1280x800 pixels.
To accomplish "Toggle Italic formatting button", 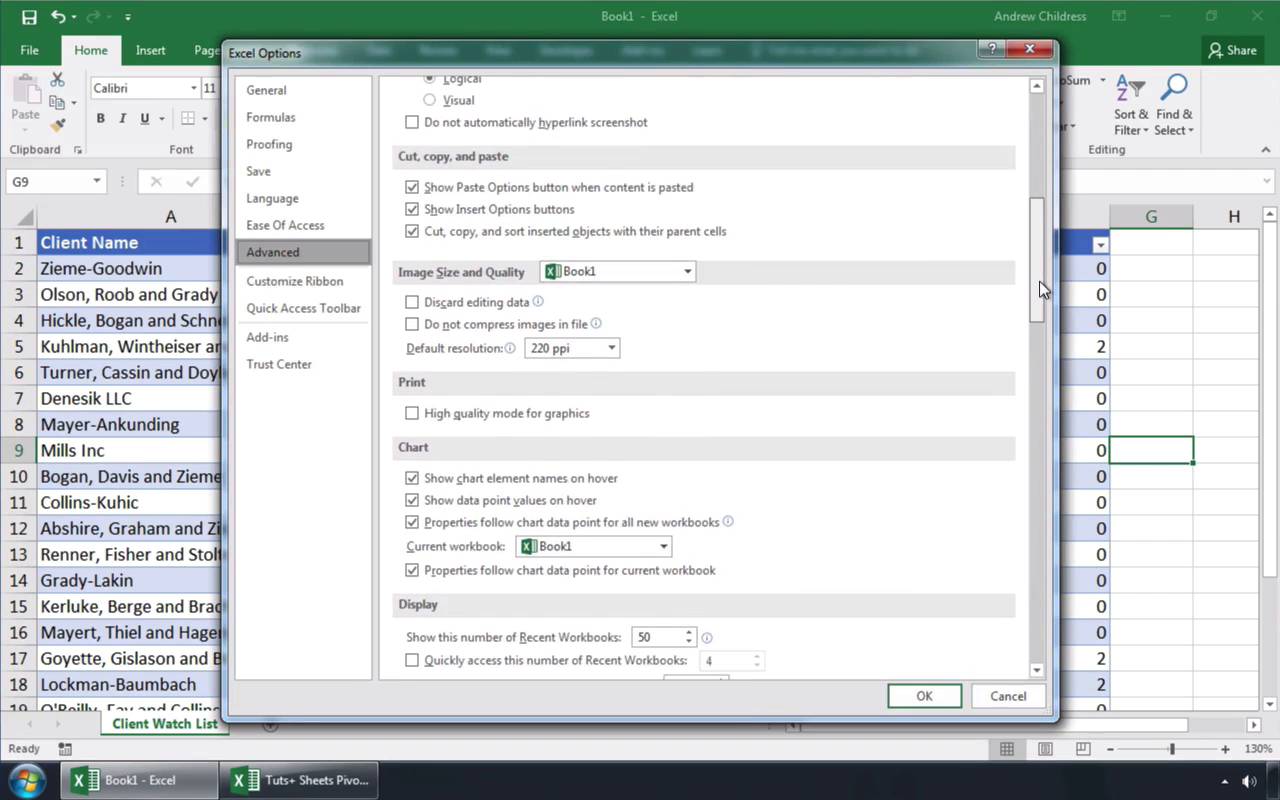I will (x=122, y=119).
